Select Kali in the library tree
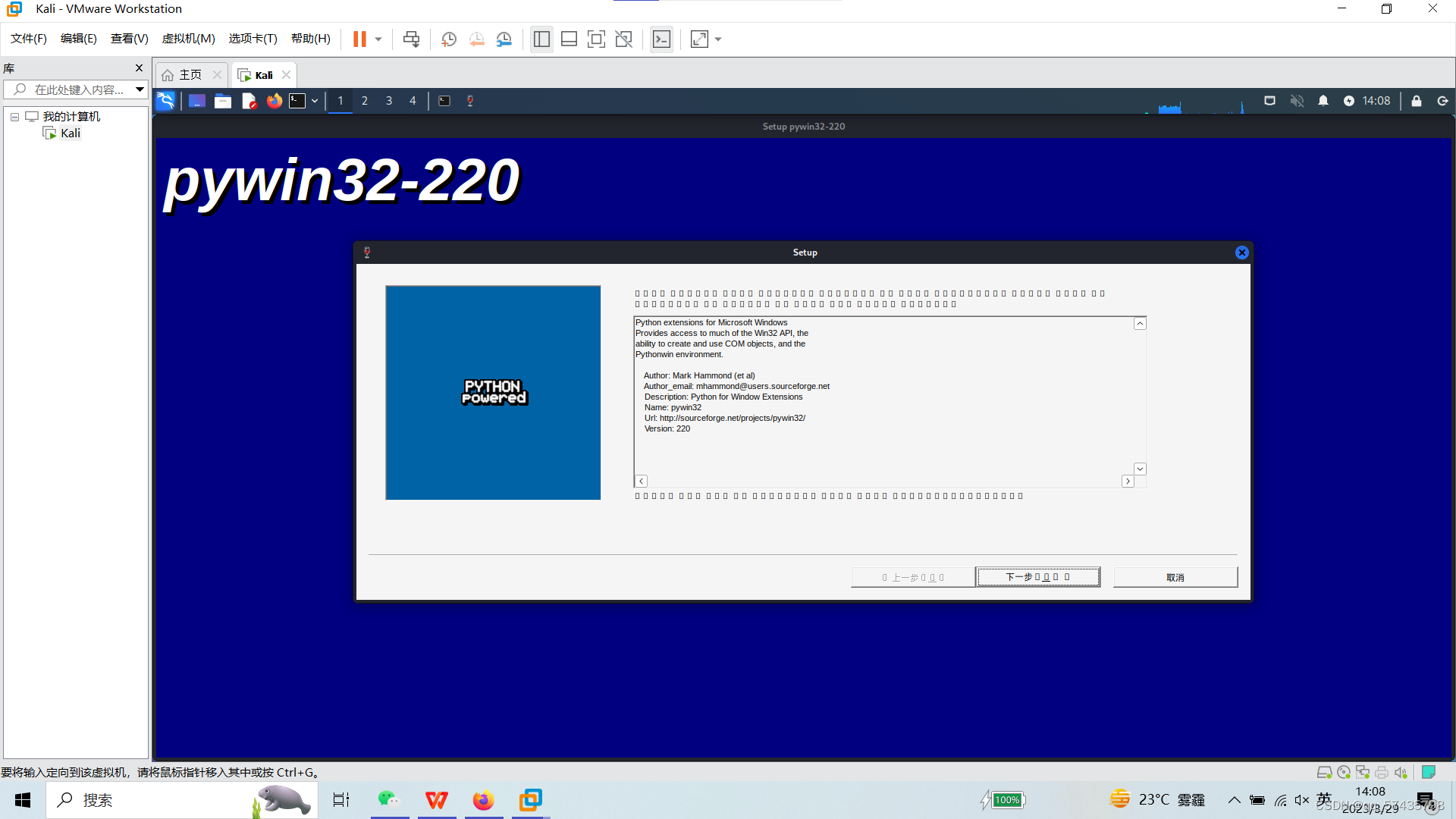Screen dimensions: 1456x819 click(x=70, y=133)
